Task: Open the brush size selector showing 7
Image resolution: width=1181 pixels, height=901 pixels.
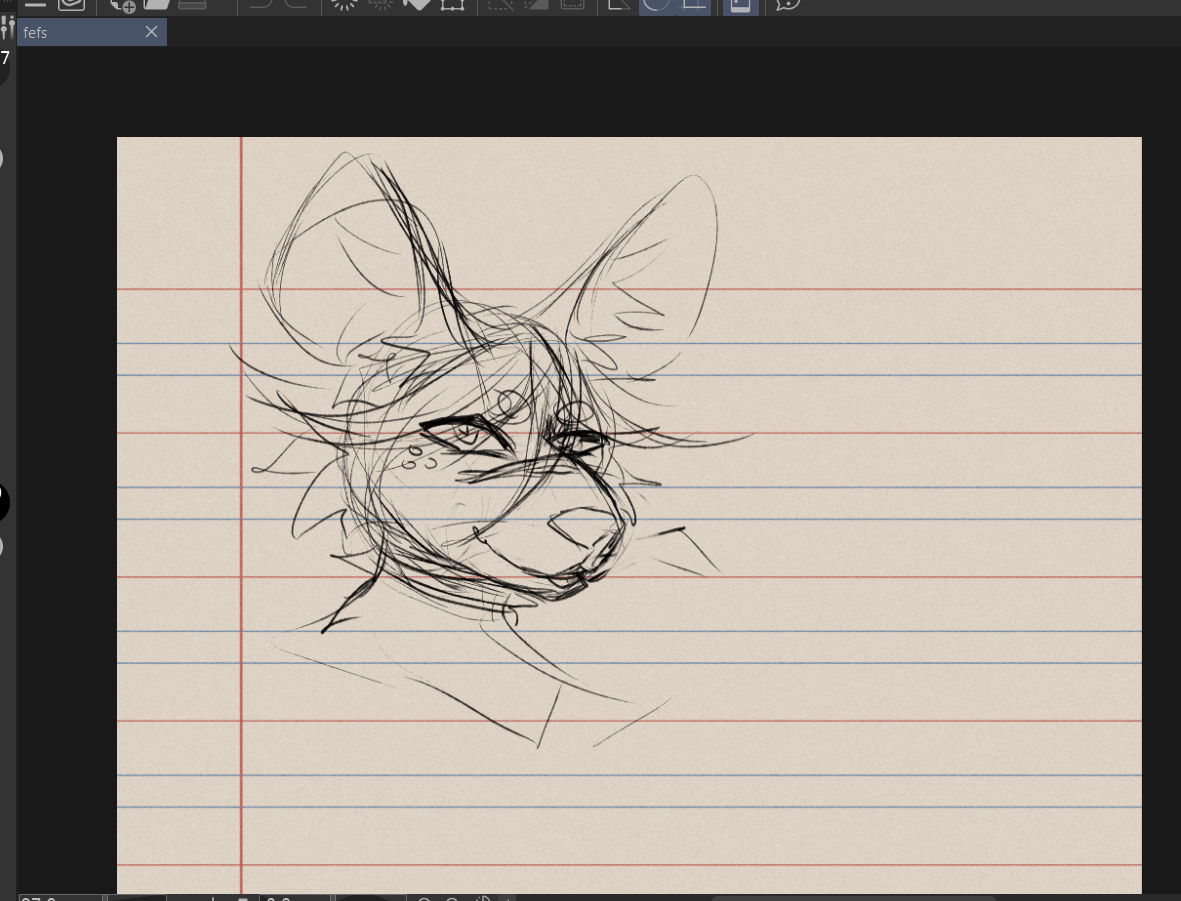Action: (5, 60)
